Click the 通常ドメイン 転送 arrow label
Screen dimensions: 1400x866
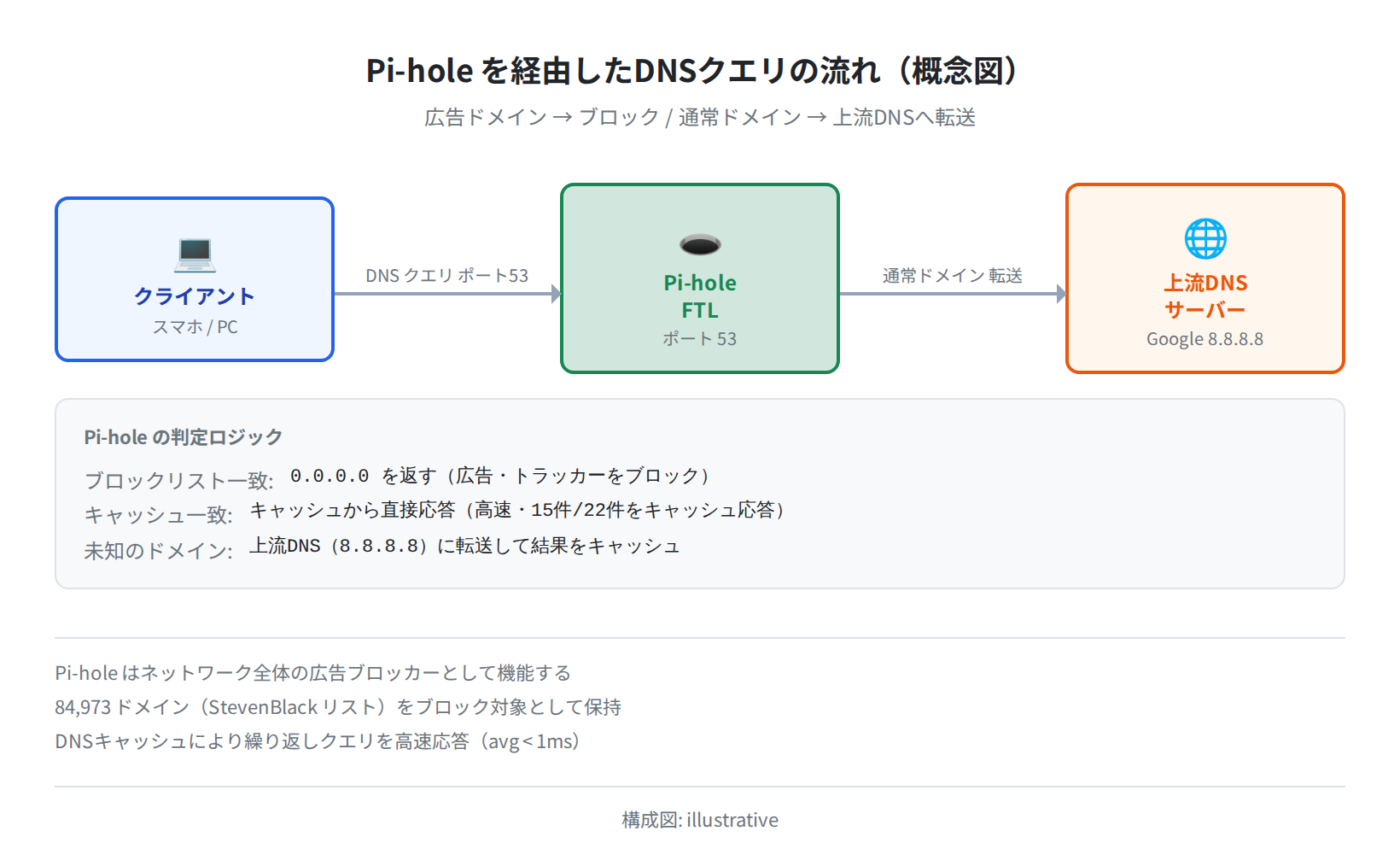pyautogui.click(x=953, y=275)
